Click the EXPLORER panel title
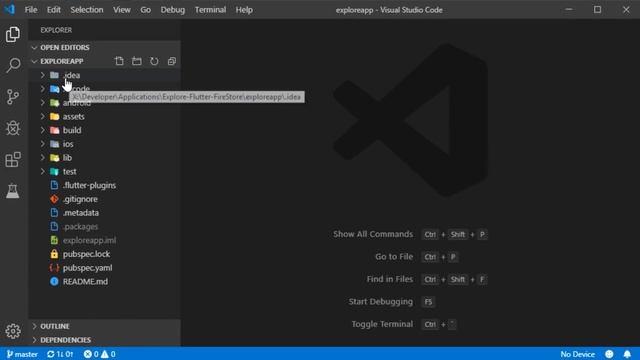This screenshot has height=360, width=640. tap(56, 30)
